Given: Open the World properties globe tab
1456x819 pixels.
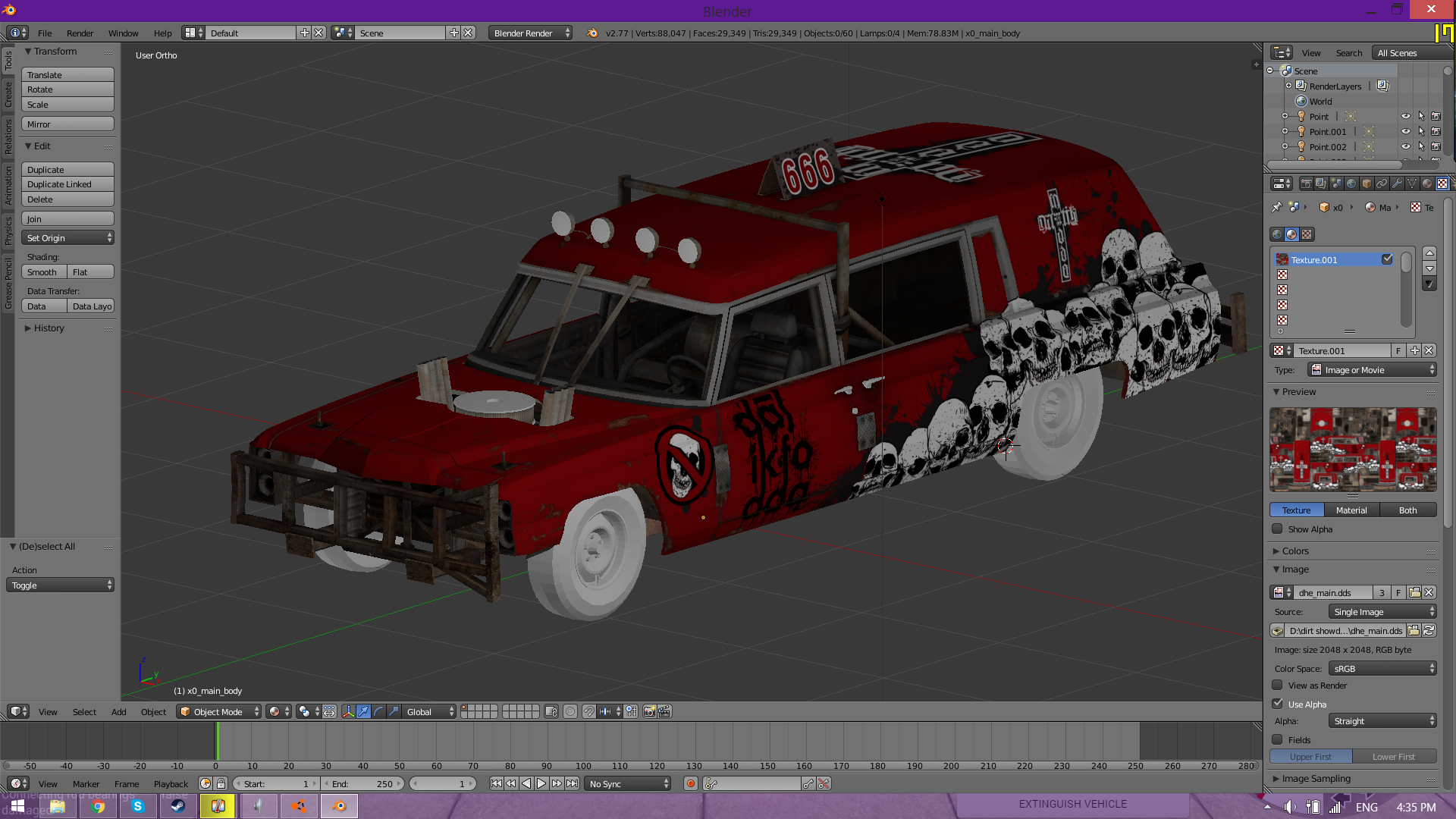Looking at the screenshot, I should [1351, 184].
